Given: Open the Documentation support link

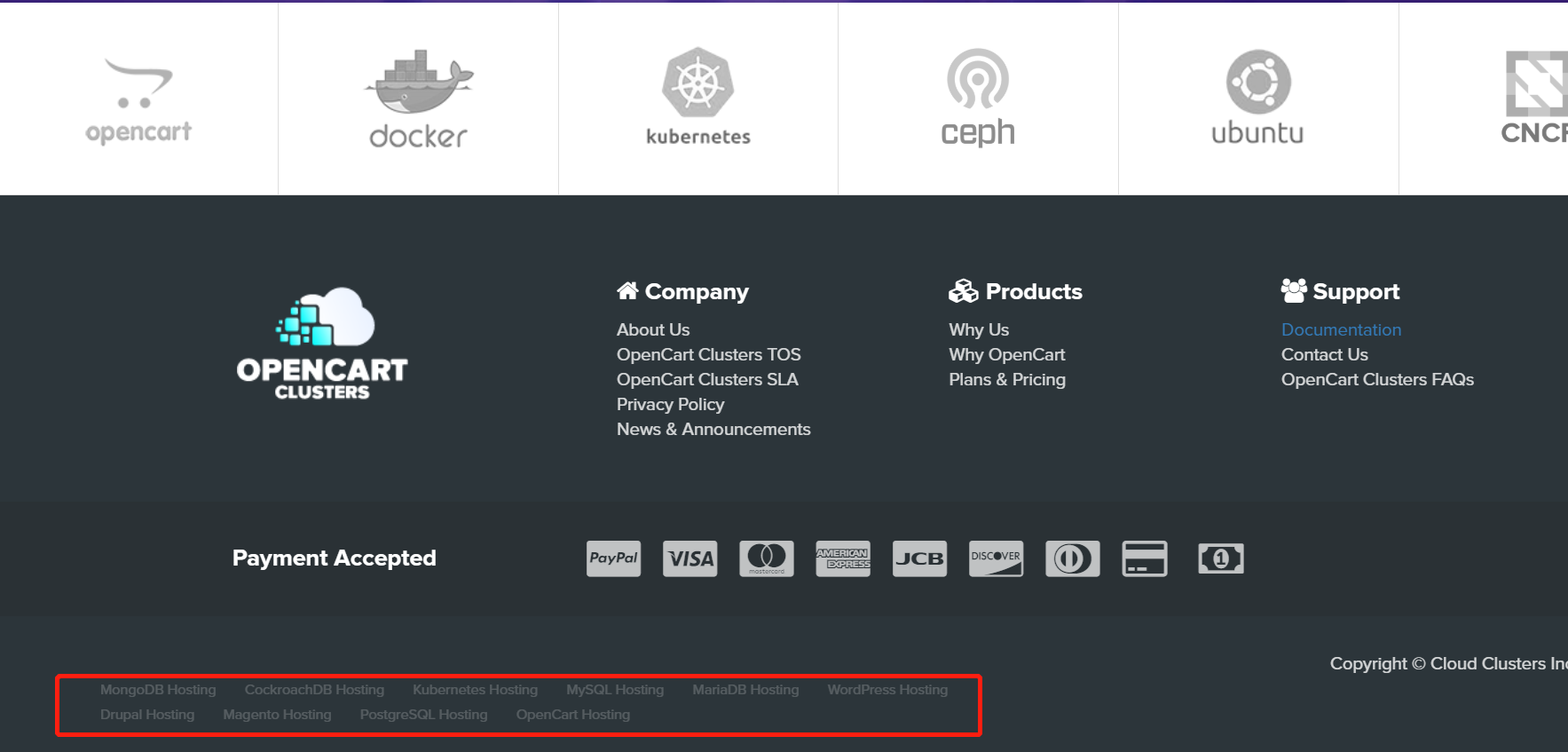Looking at the screenshot, I should (1341, 329).
